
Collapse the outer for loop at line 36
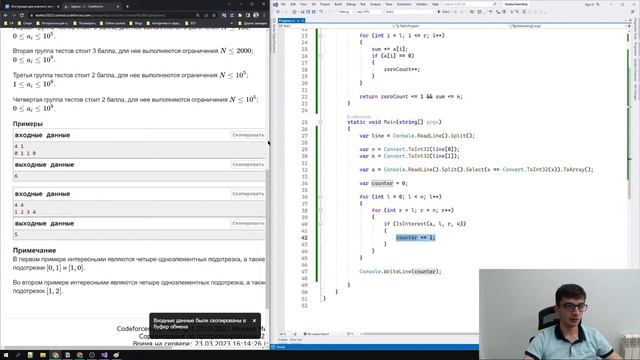(x=320, y=197)
